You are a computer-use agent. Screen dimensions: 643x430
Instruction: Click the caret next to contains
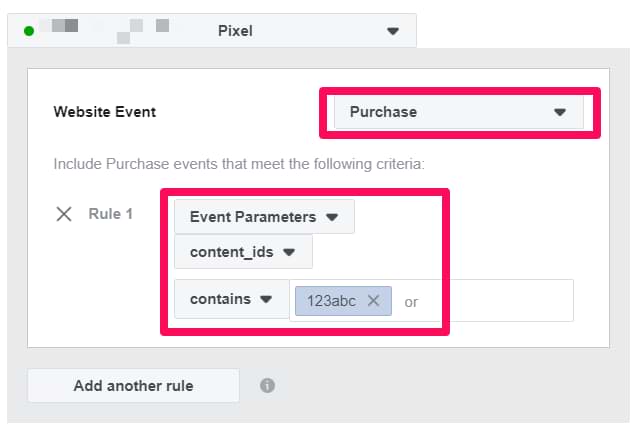(x=266, y=299)
